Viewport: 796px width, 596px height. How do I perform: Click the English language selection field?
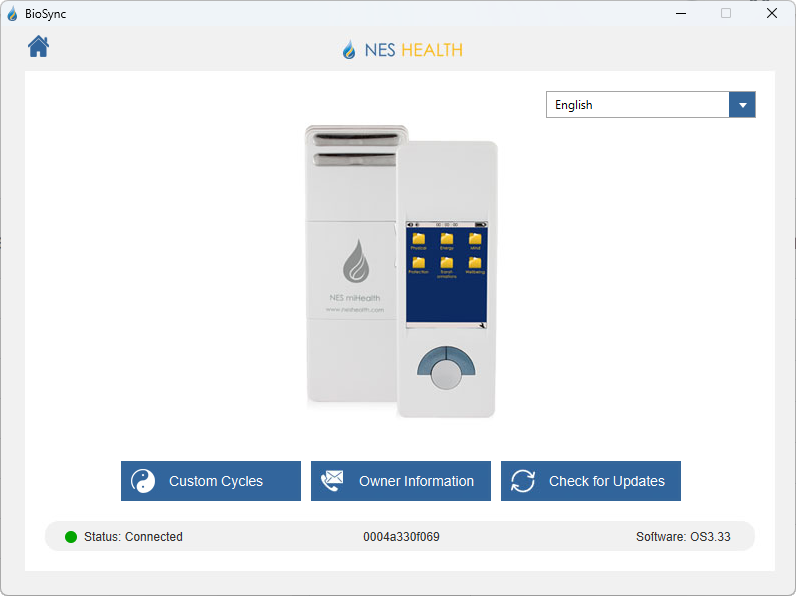(x=637, y=105)
